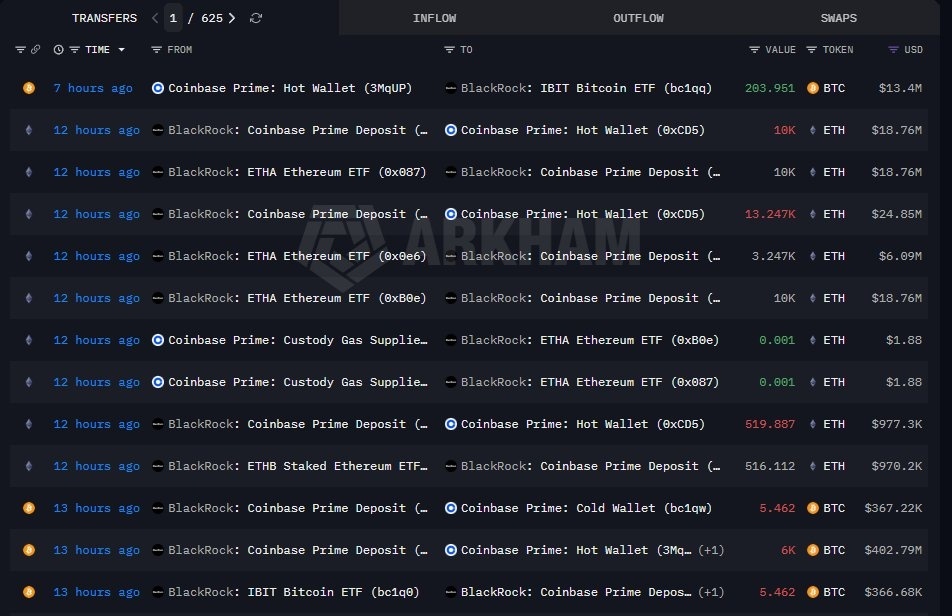Switch to the OUTFLOW tab
The width and height of the screenshot is (952, 616).
pyautogui.click(x=638, y=18)
